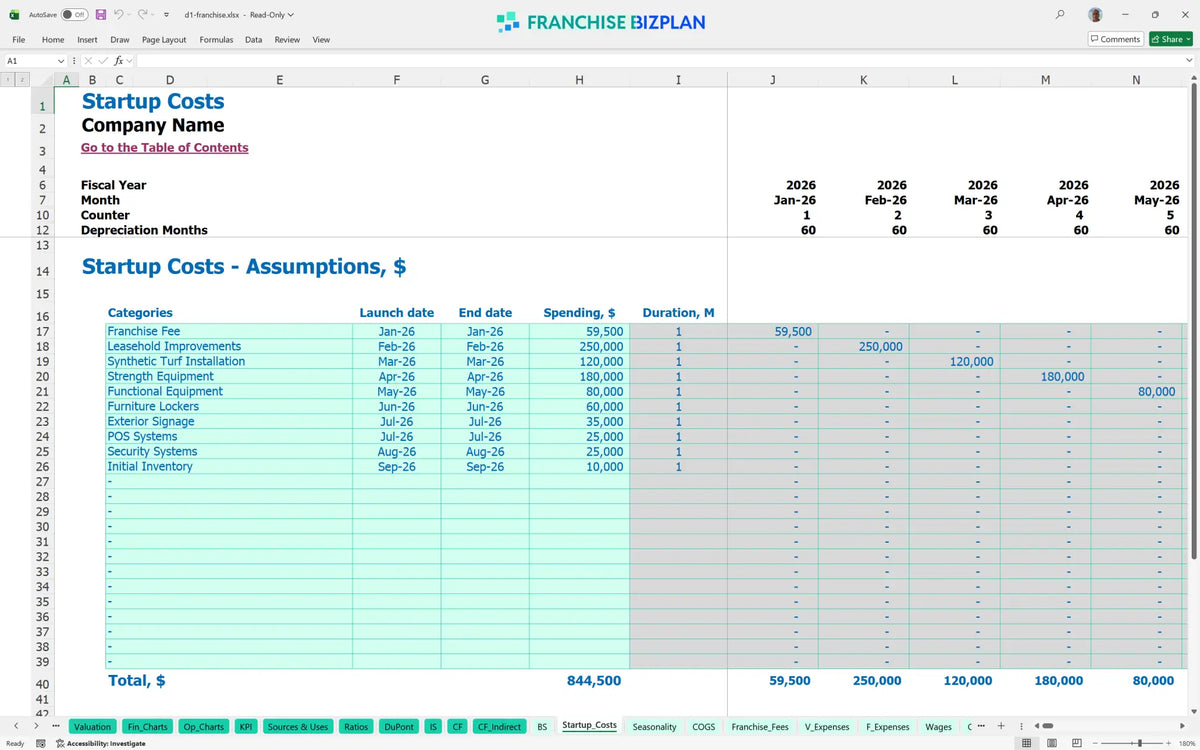1200x750 pixels.
Task: Click previous sheet navigation arrow
Action: coord(16,726)
